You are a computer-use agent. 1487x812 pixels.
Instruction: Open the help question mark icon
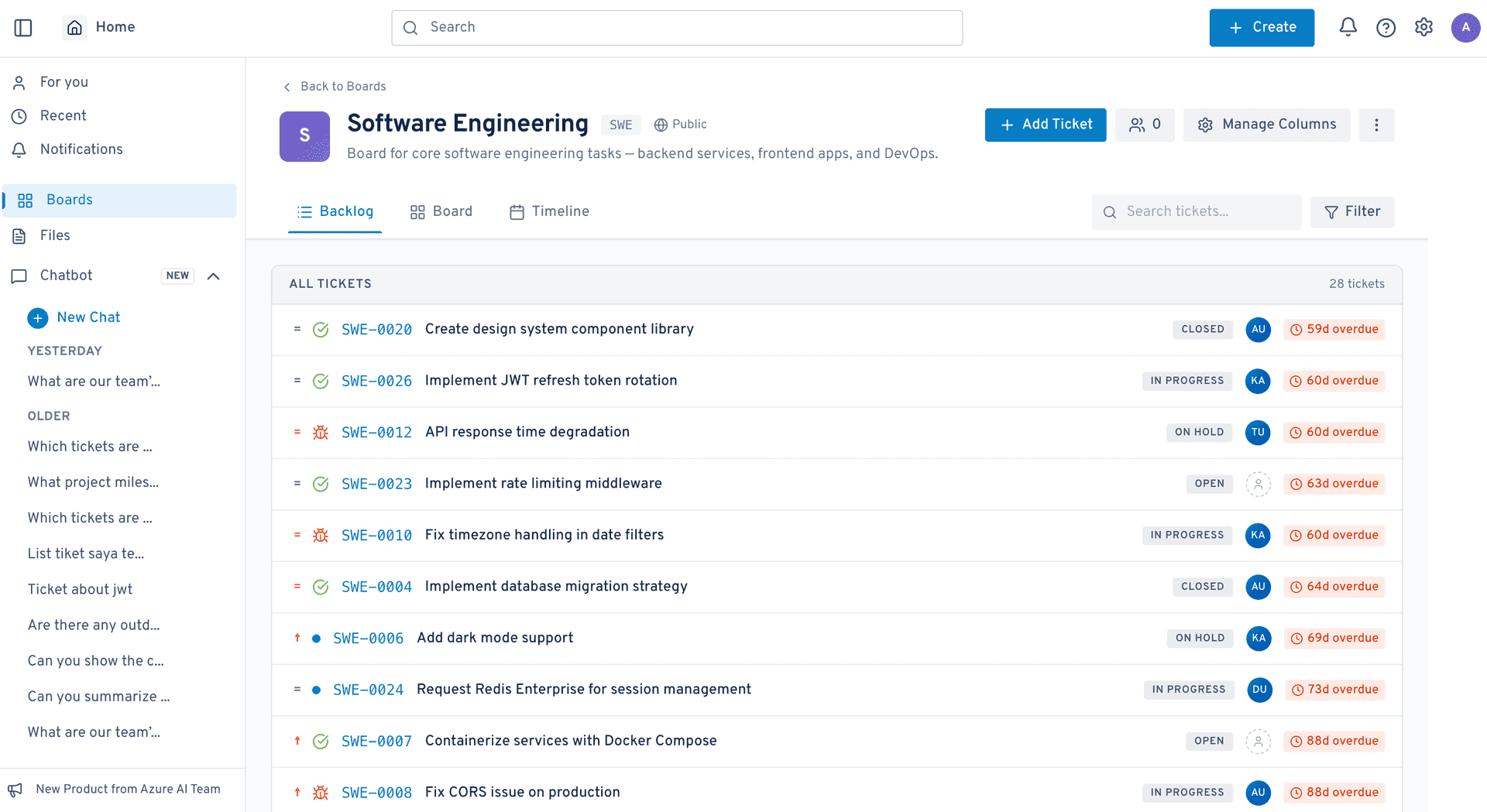coord(1386,28)
